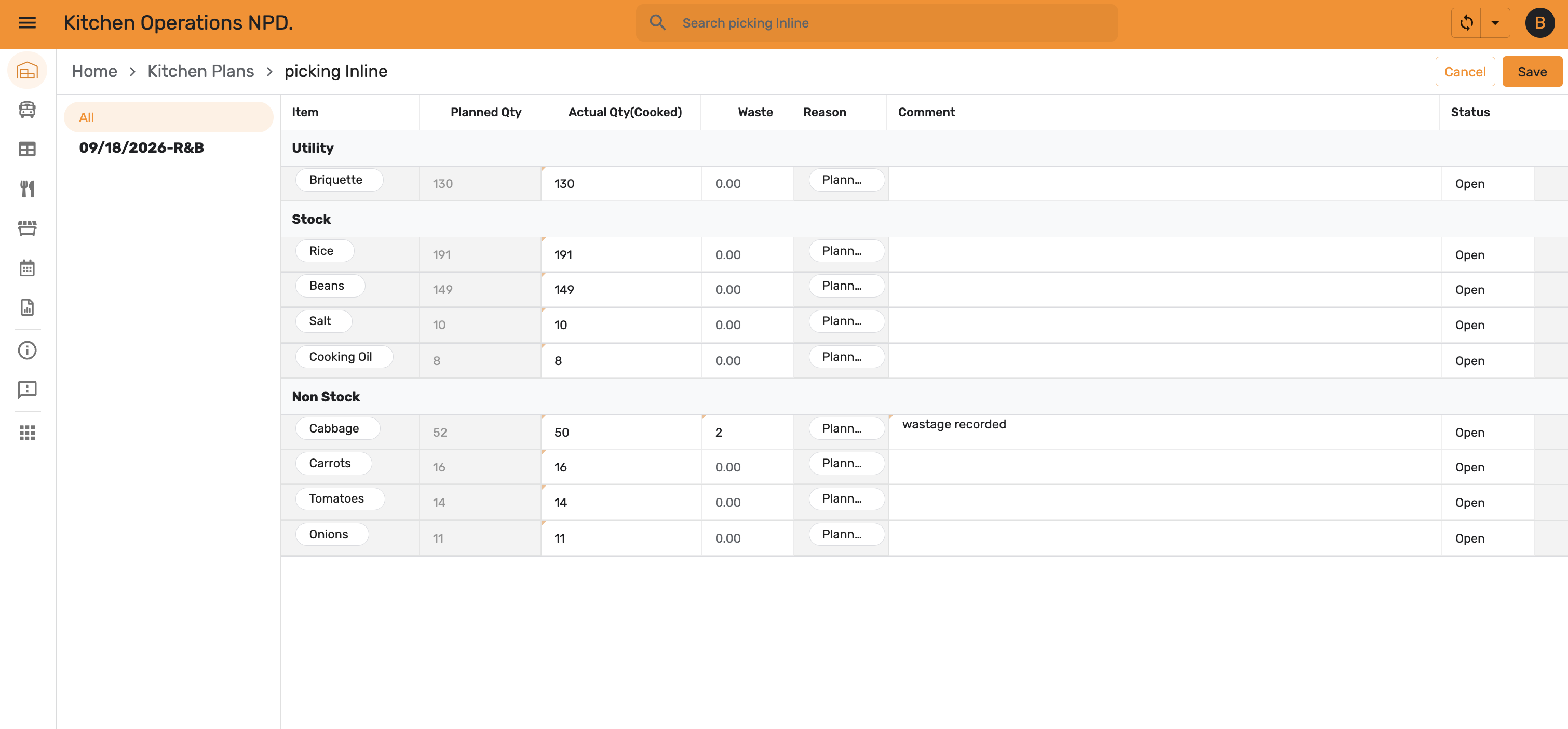Click the Actual Qty field for Rice

pos(621,255)
